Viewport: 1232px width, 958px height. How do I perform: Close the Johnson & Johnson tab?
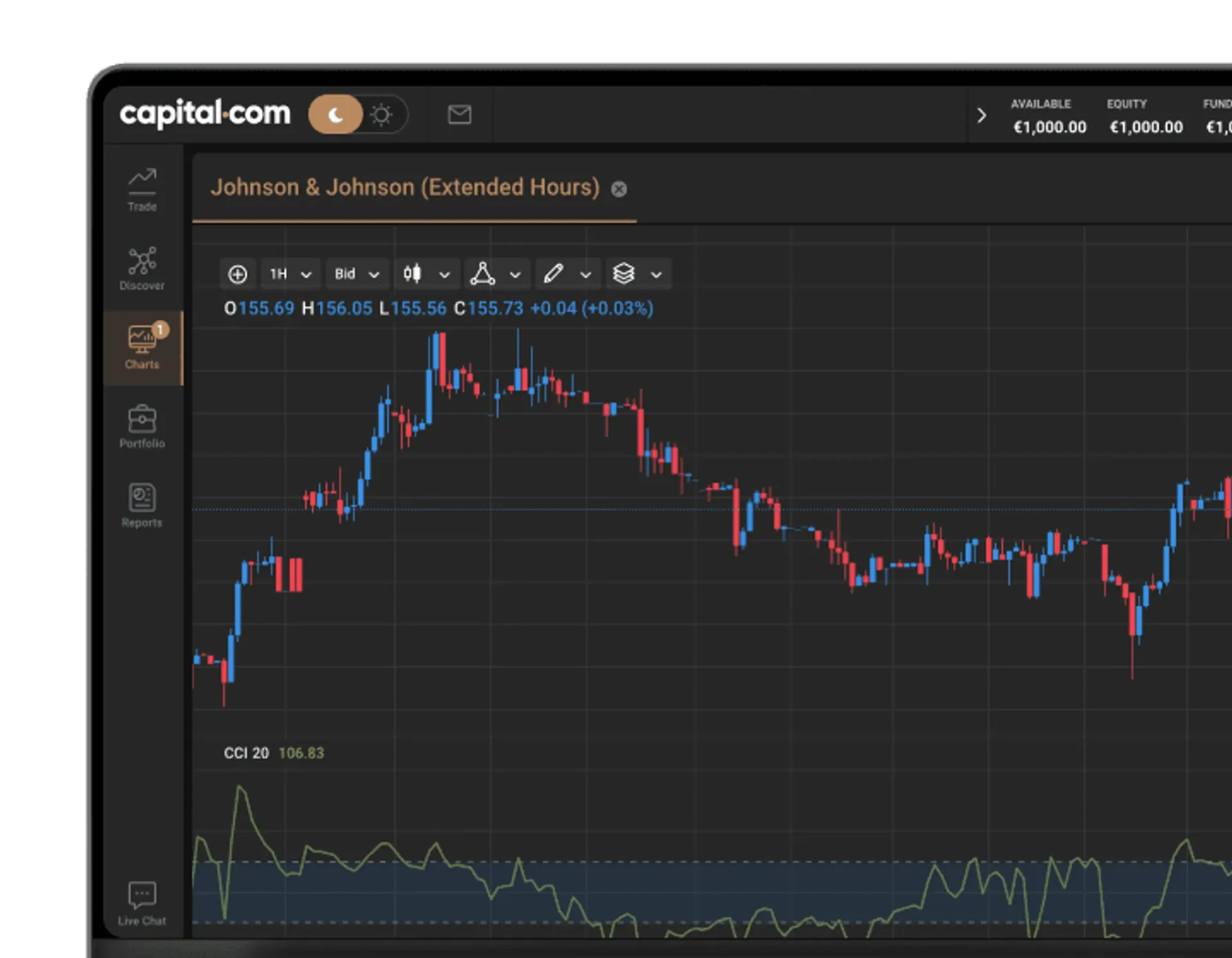pos(619,189)
